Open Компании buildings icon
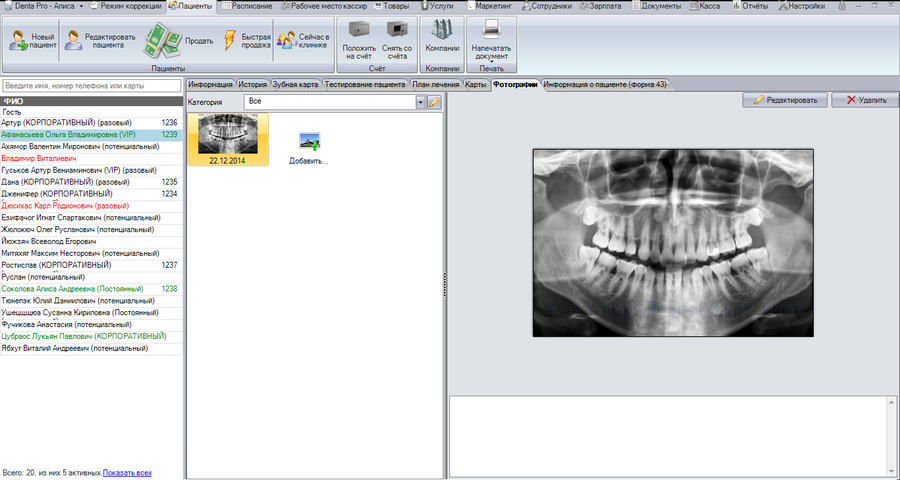 tap(442, 29)
